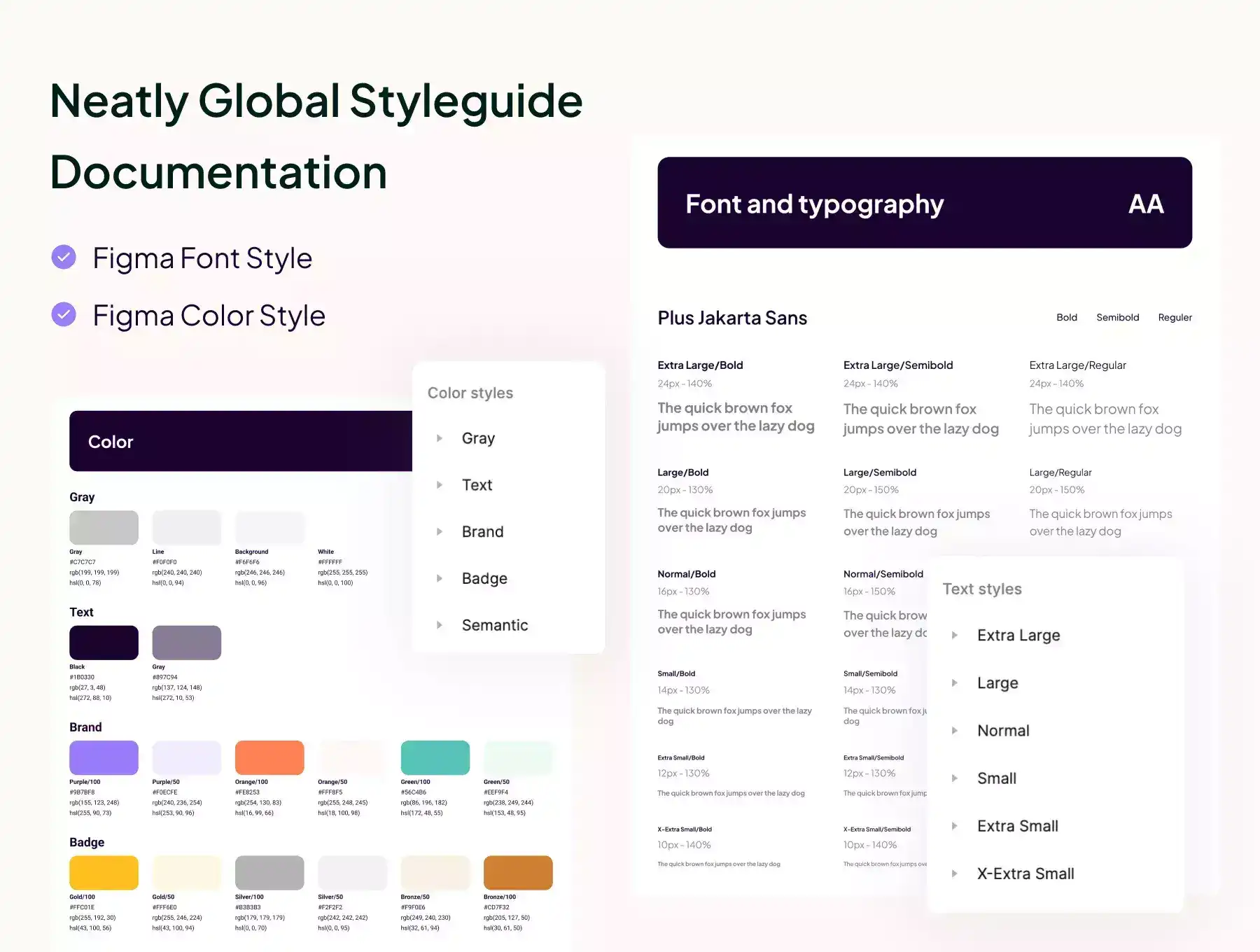Choose the Gold/100 badge swatch
The width and height of the screenshot is (1260, 952).
(104, 873)
